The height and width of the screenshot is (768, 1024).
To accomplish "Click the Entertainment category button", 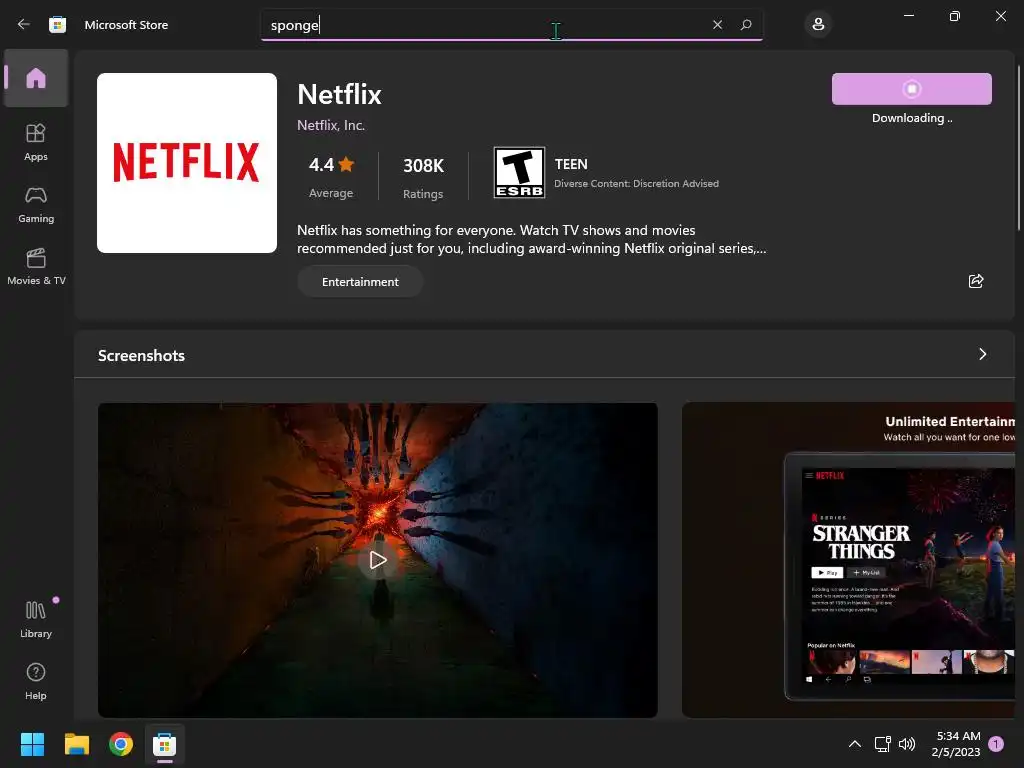I will pos(360,281).
